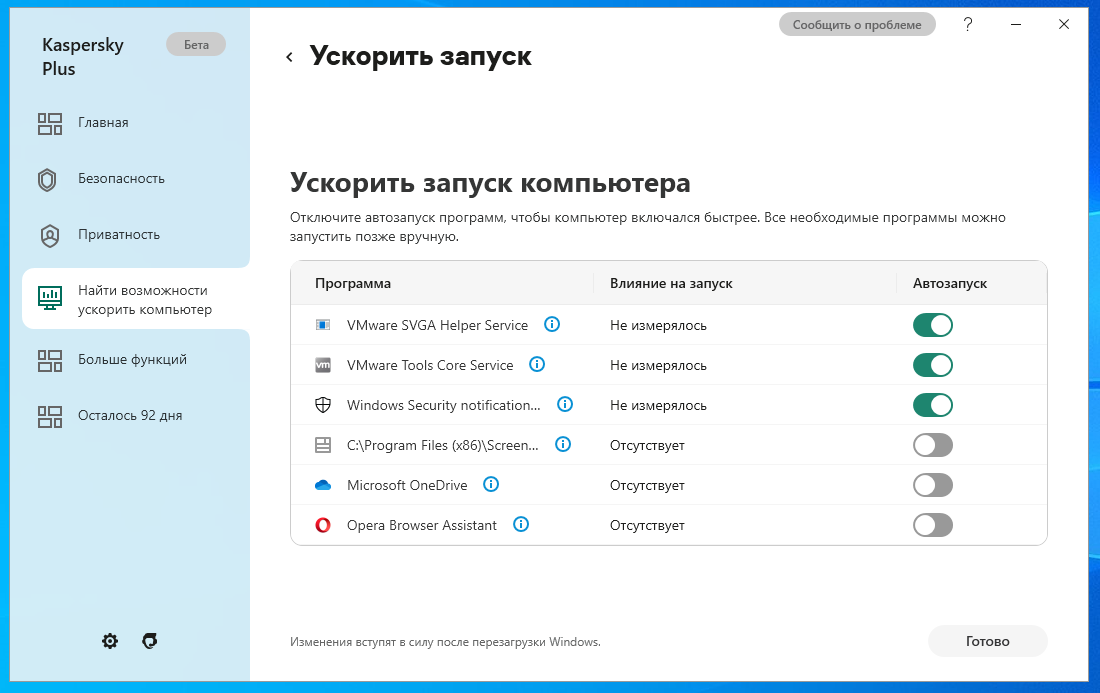Click the Windows Security shield program icon
The height and width of the screenshot is (693, 1100).
pos(323,405)
